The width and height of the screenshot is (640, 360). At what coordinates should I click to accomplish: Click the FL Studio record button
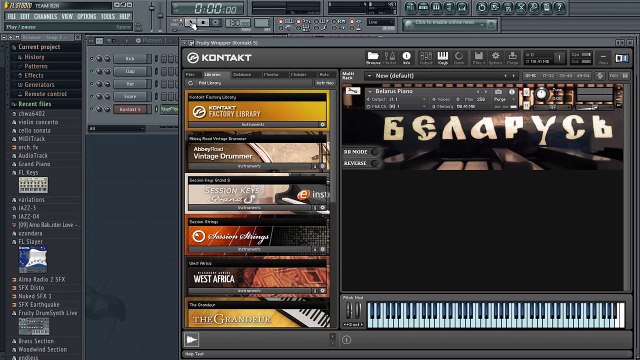216,22
